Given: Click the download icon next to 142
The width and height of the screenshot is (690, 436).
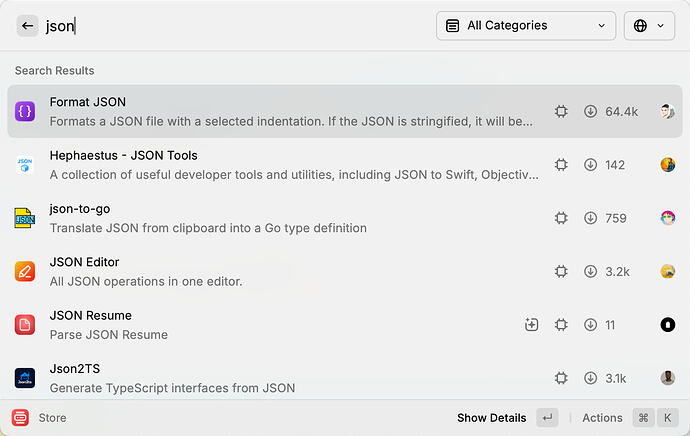Looking at the screenshot, I should 591,165.
